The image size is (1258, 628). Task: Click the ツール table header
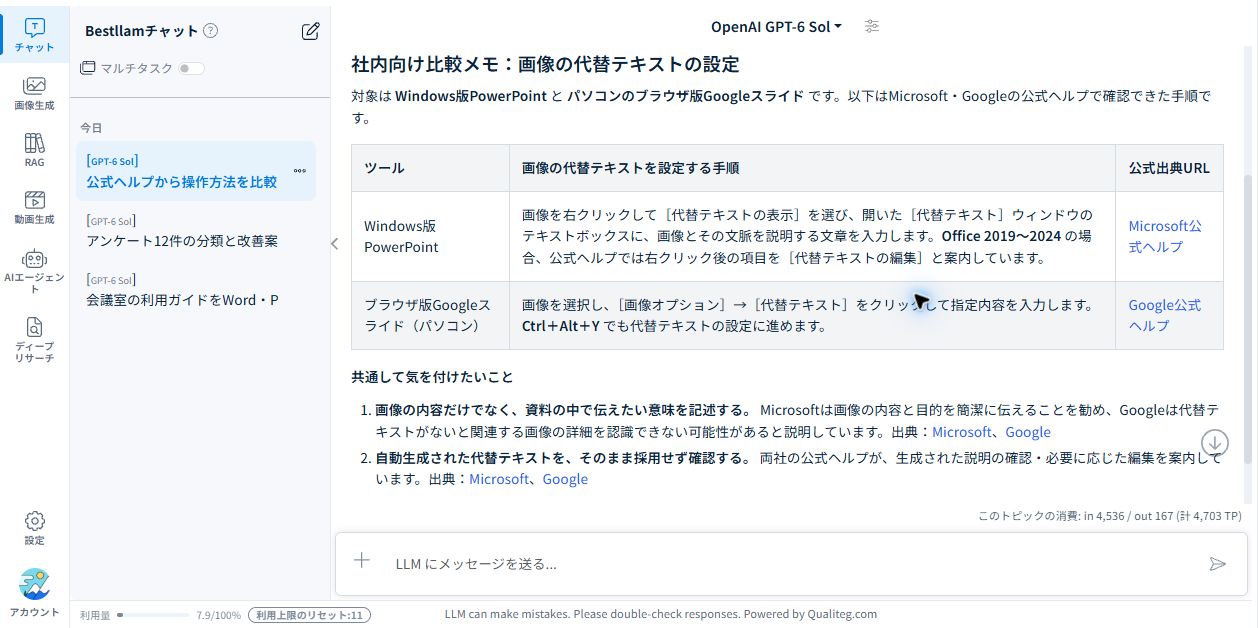[430, 168]
